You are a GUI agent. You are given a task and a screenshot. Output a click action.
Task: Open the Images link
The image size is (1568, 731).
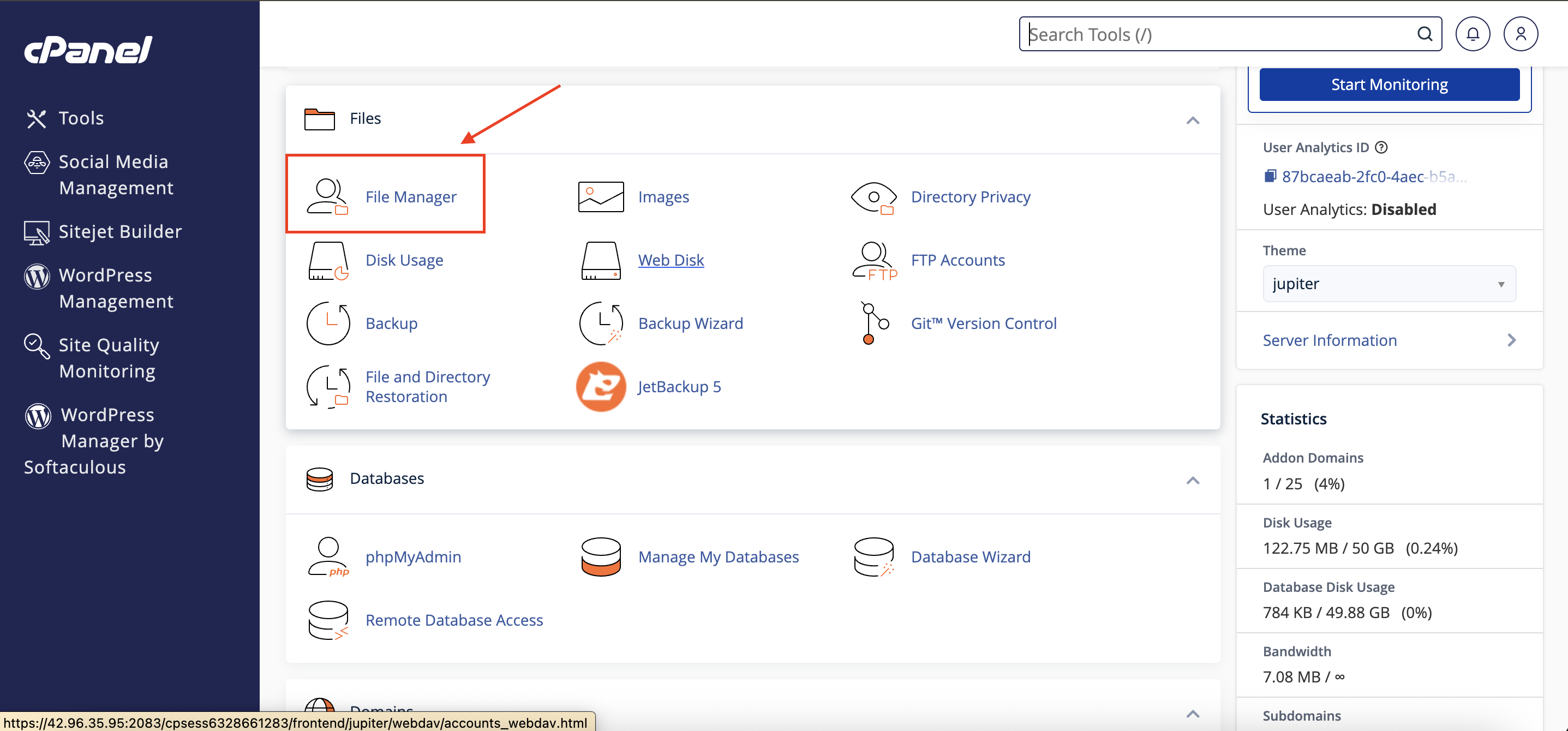click(x=663, y=196)
